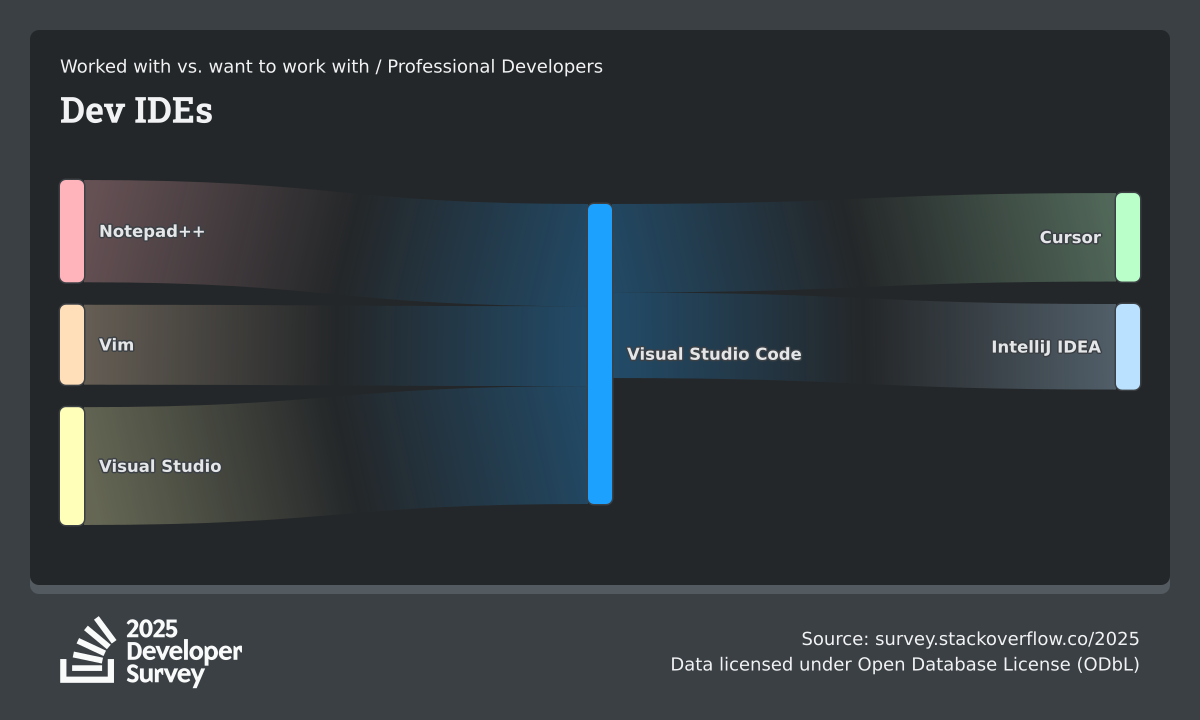Click the 2025 Developer Survey wordmark
The height and width of the screenshot is (720, 1200).
[x=184, y=651]
